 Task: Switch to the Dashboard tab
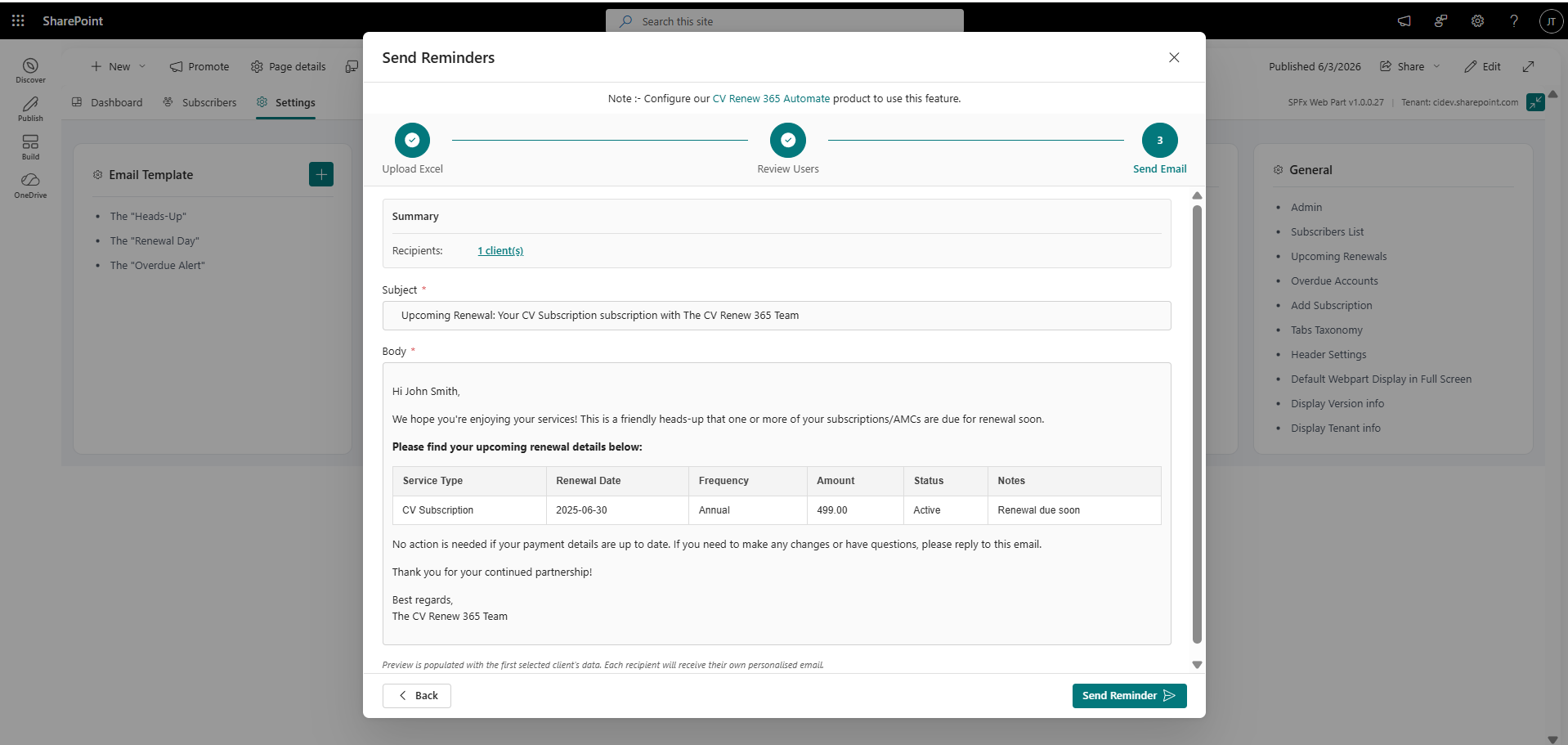tap(107, 102)
